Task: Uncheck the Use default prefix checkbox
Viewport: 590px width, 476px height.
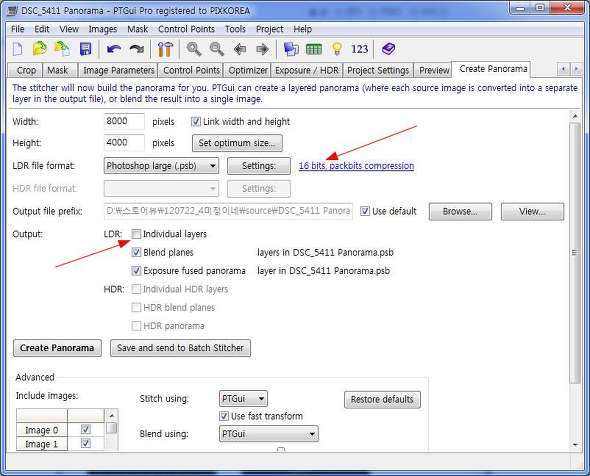Action: click(x=365, y=211)
